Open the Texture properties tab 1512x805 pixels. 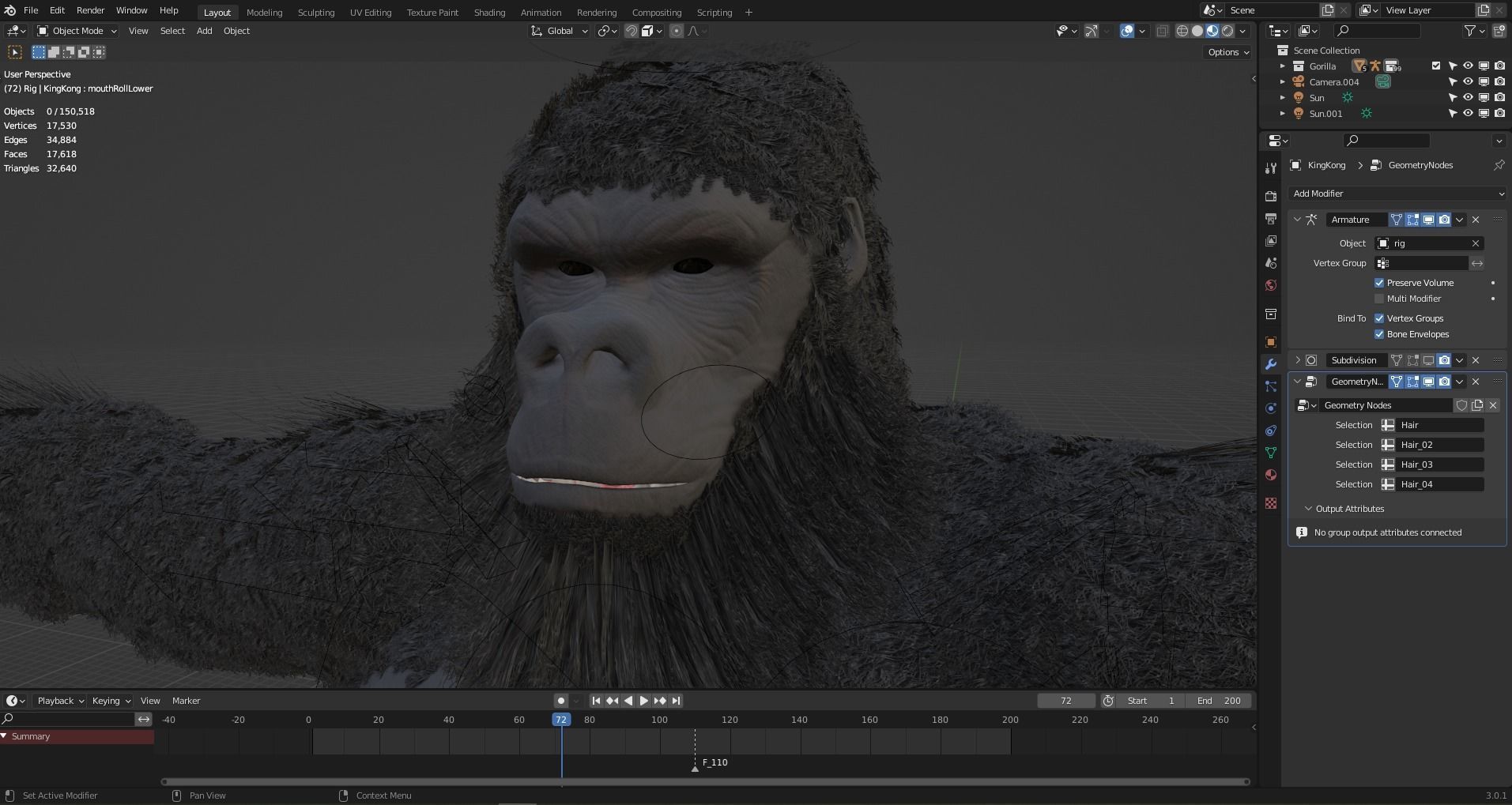tap(1271, 503)
